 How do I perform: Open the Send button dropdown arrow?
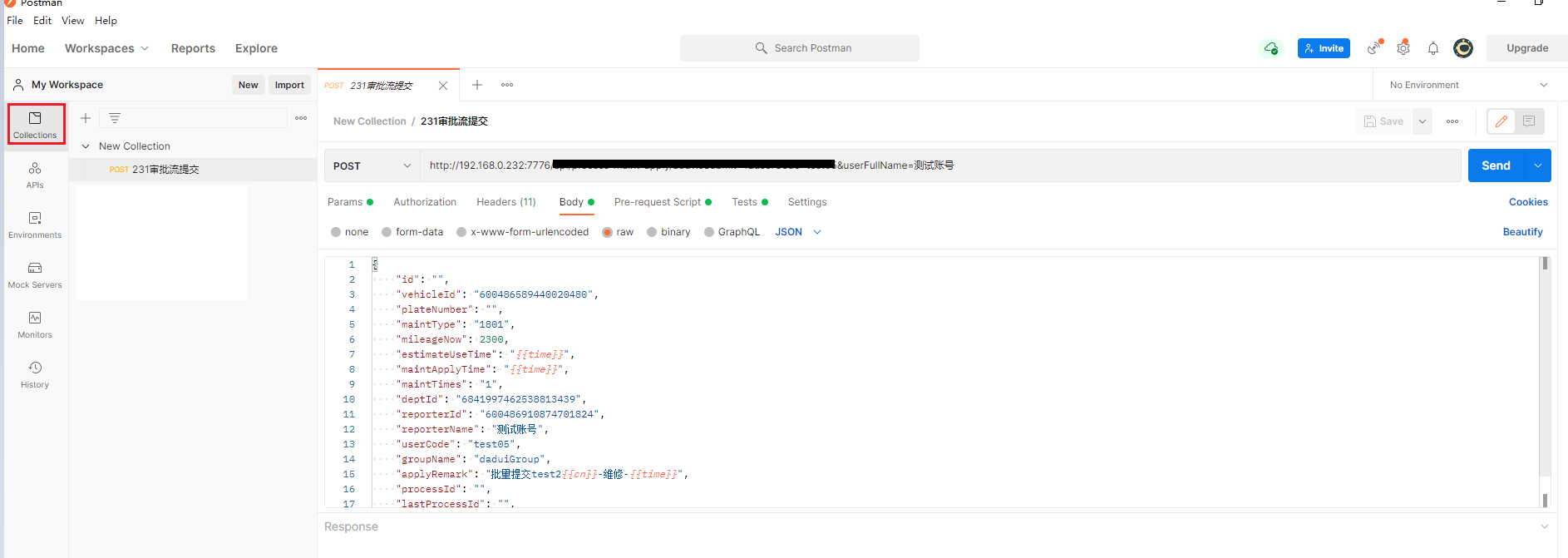click(1538, 165)
